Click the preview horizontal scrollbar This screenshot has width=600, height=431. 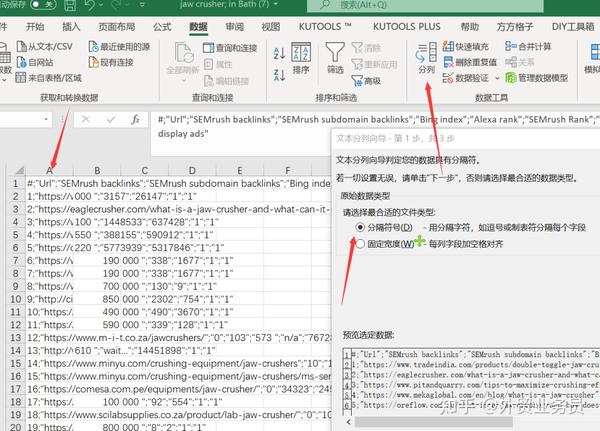pos(433,422)
